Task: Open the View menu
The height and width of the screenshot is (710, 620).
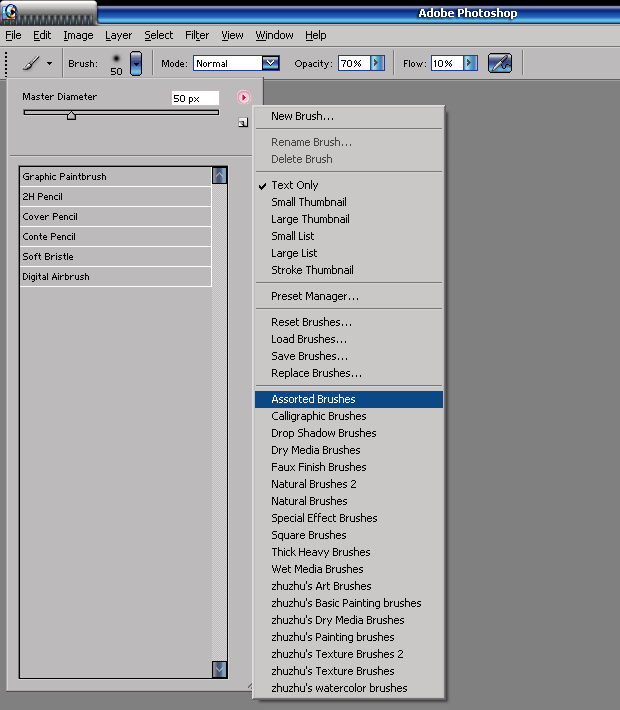Action: point(232,35)
